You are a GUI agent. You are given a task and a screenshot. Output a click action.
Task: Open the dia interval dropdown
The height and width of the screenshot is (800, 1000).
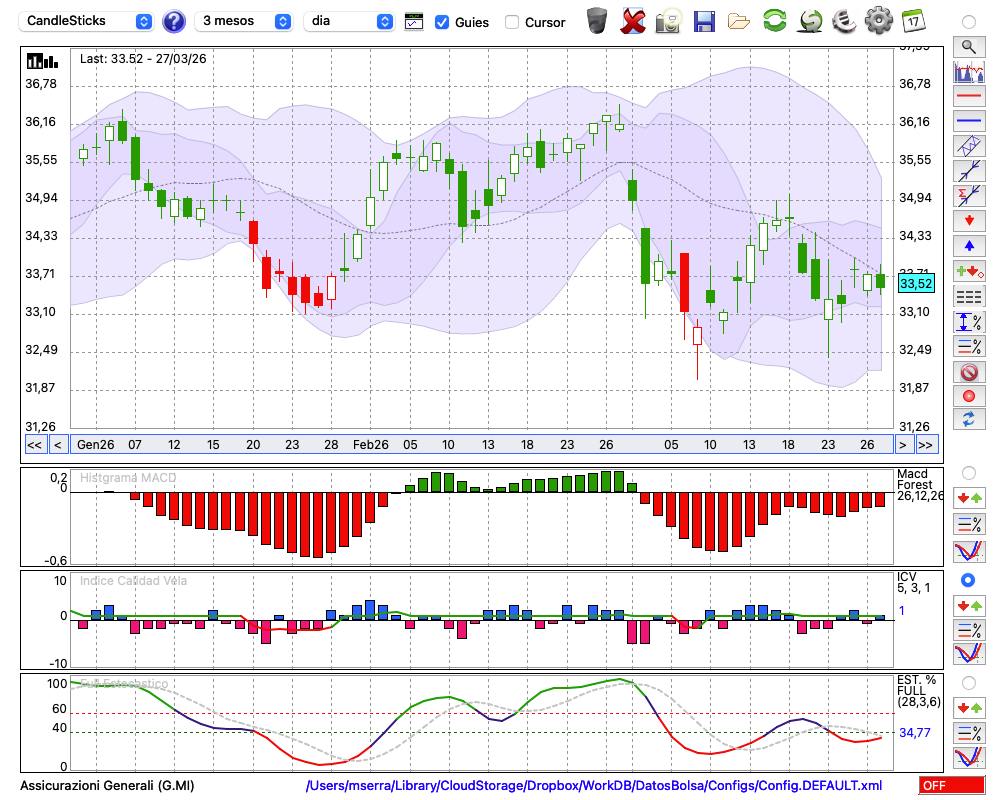[349, 21]
